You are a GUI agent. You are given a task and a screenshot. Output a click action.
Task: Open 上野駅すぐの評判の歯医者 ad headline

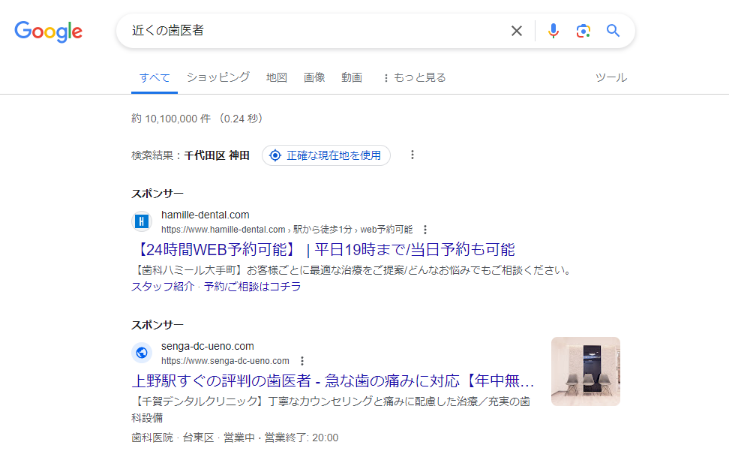point(333,381)
